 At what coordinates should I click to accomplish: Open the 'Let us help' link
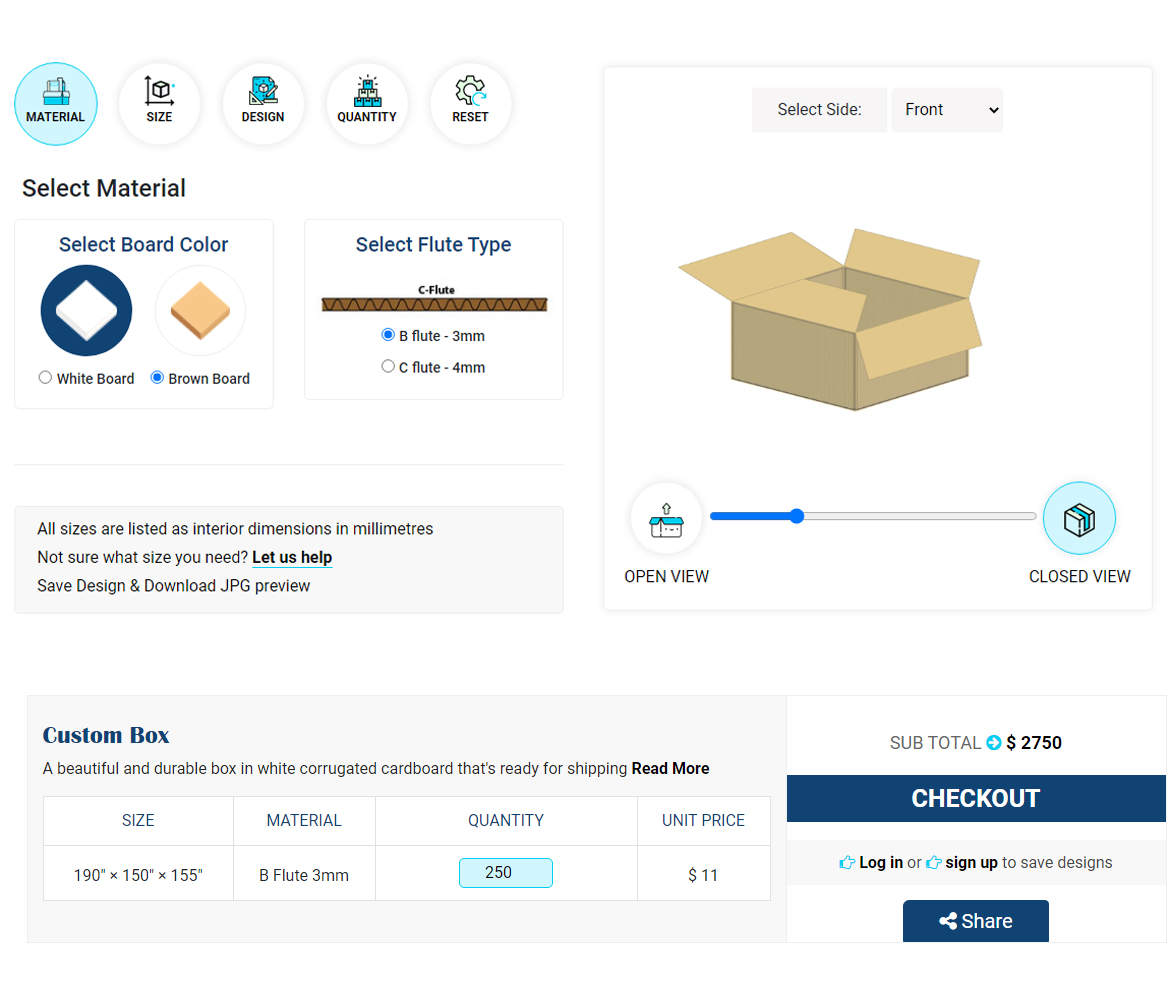[292, 557]
